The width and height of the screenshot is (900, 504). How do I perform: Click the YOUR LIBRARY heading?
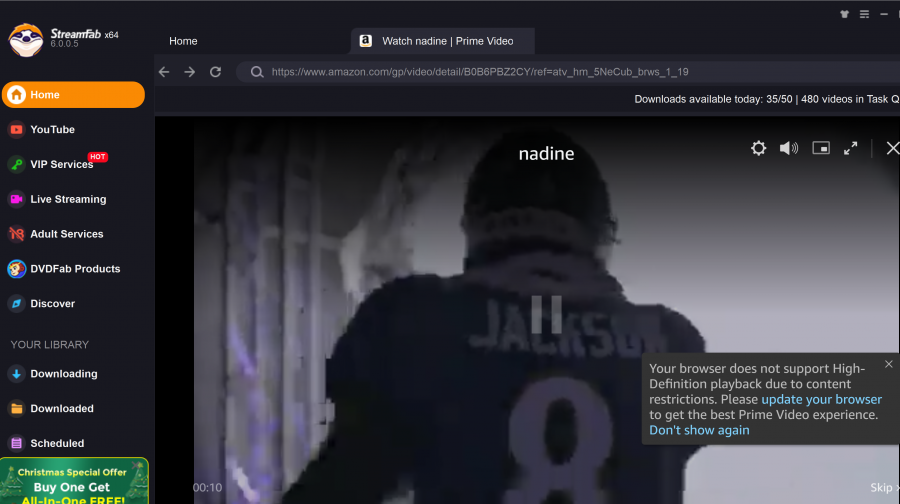pyautogui.click(x=49, y=345)
